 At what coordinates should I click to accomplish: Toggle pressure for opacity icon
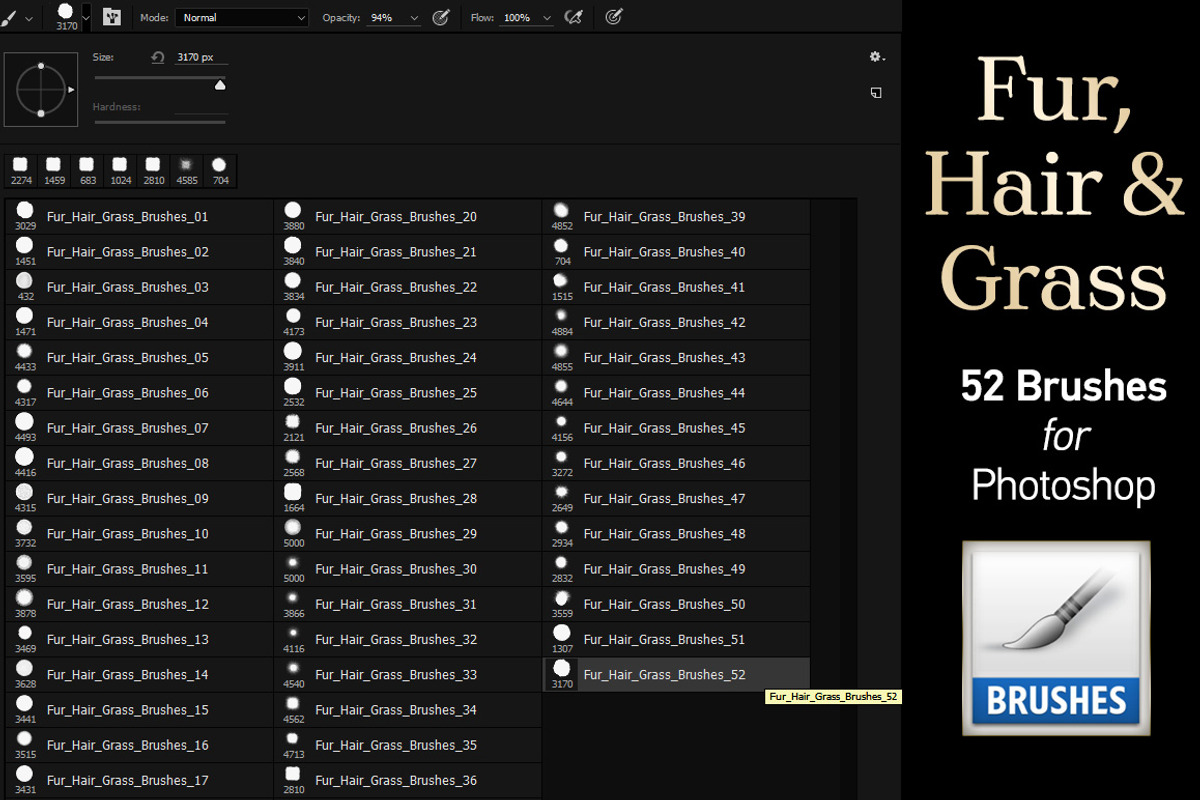coord(440,17)
